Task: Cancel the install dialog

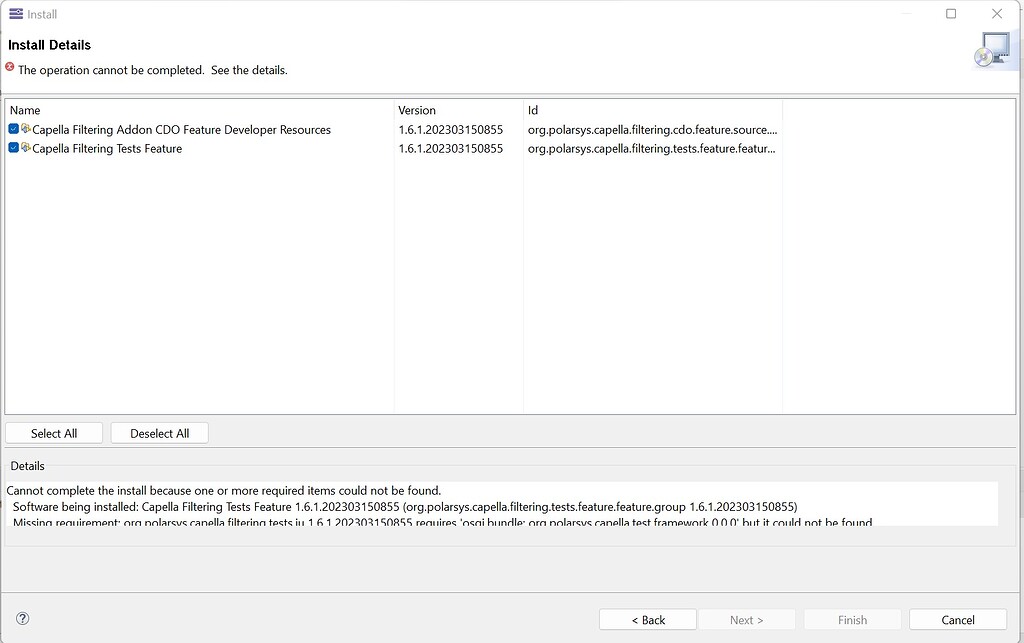Action: point(957,620)
